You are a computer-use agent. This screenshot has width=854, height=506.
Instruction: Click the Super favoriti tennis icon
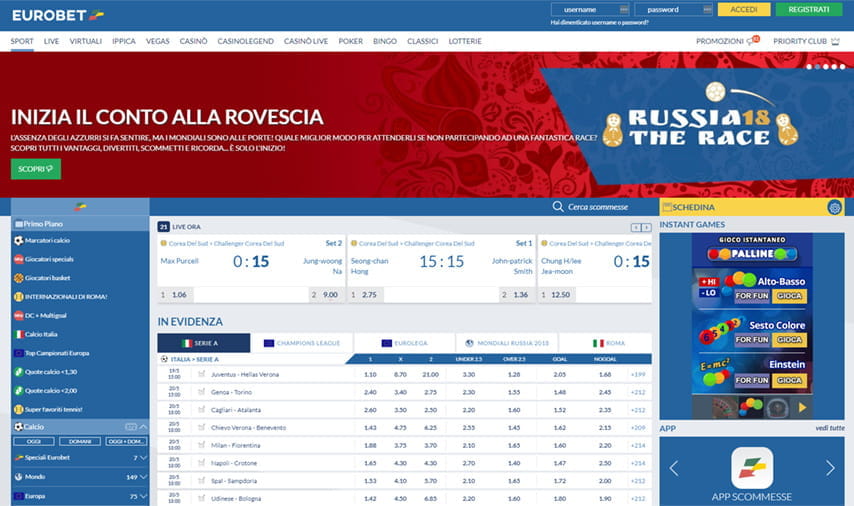(19, 410)
